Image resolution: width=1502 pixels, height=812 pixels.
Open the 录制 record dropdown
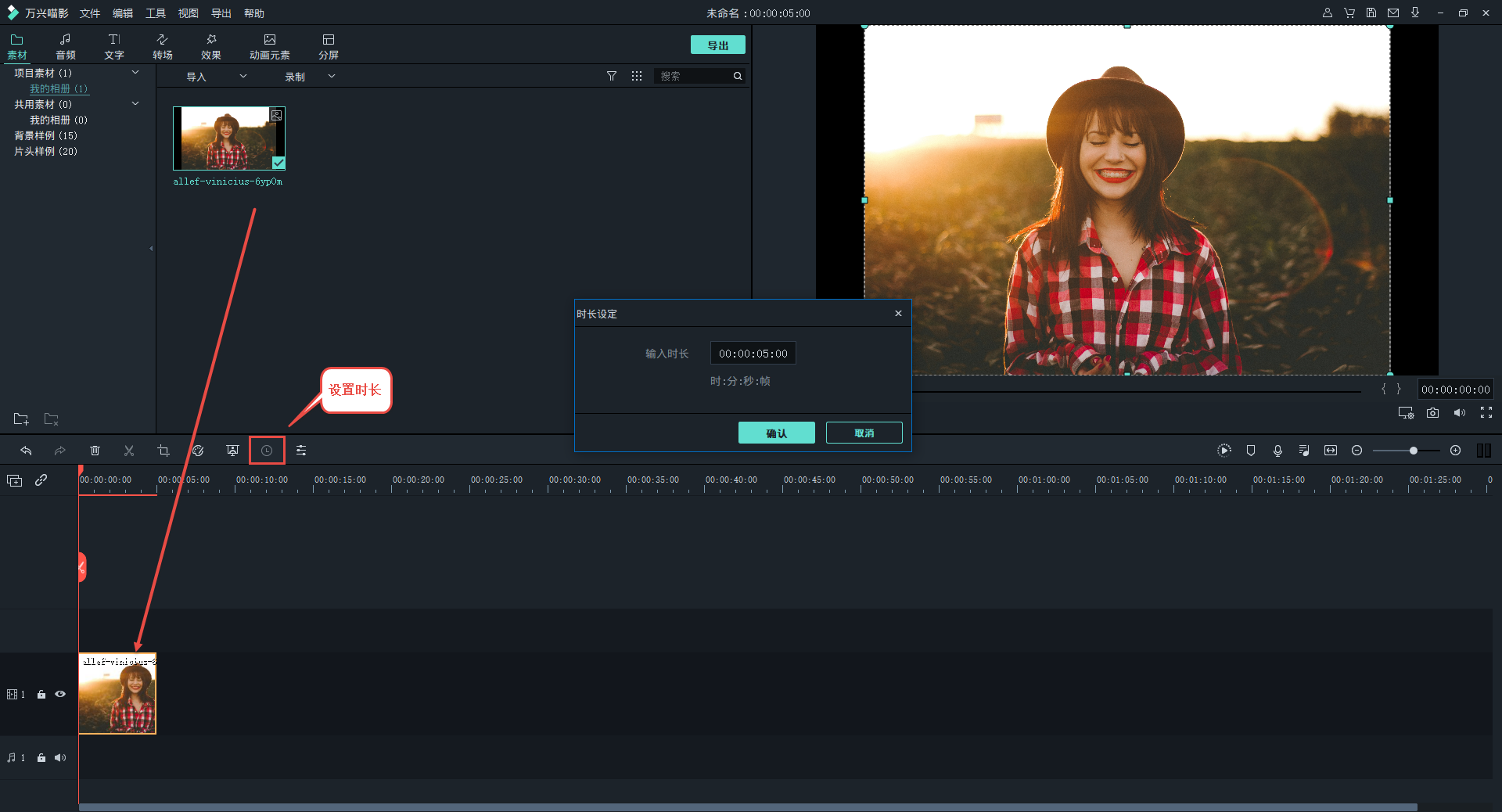[x=310, y=77]
